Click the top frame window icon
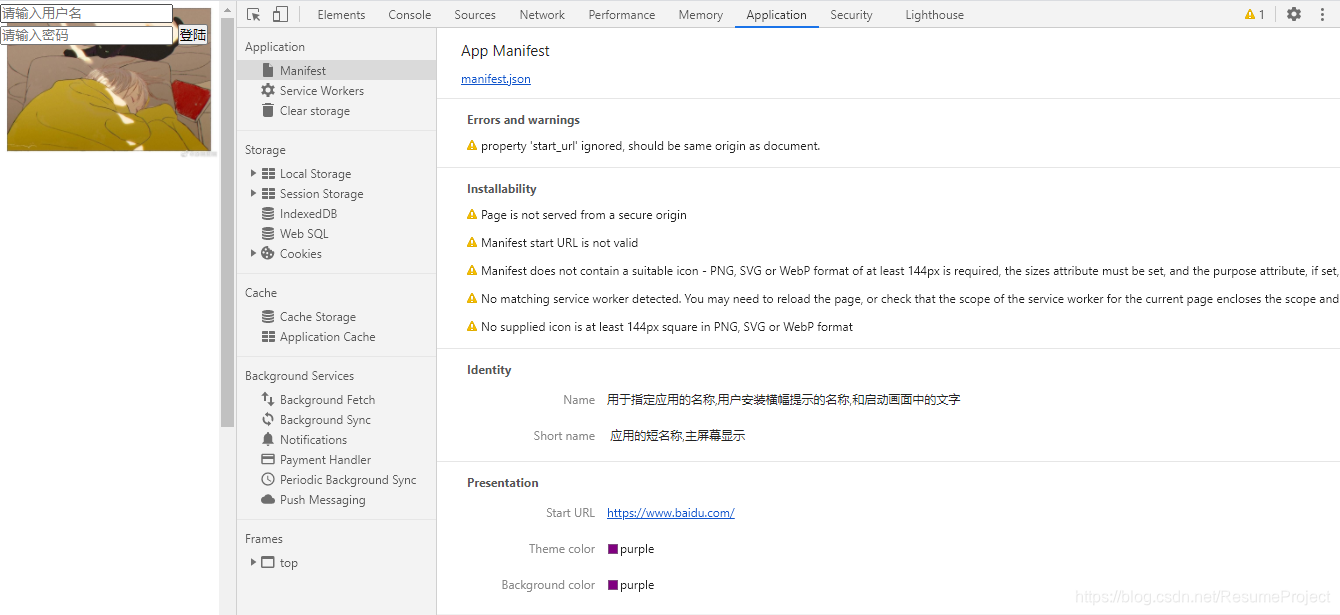This screenshot has height=615, width=1340. point(268,562)
